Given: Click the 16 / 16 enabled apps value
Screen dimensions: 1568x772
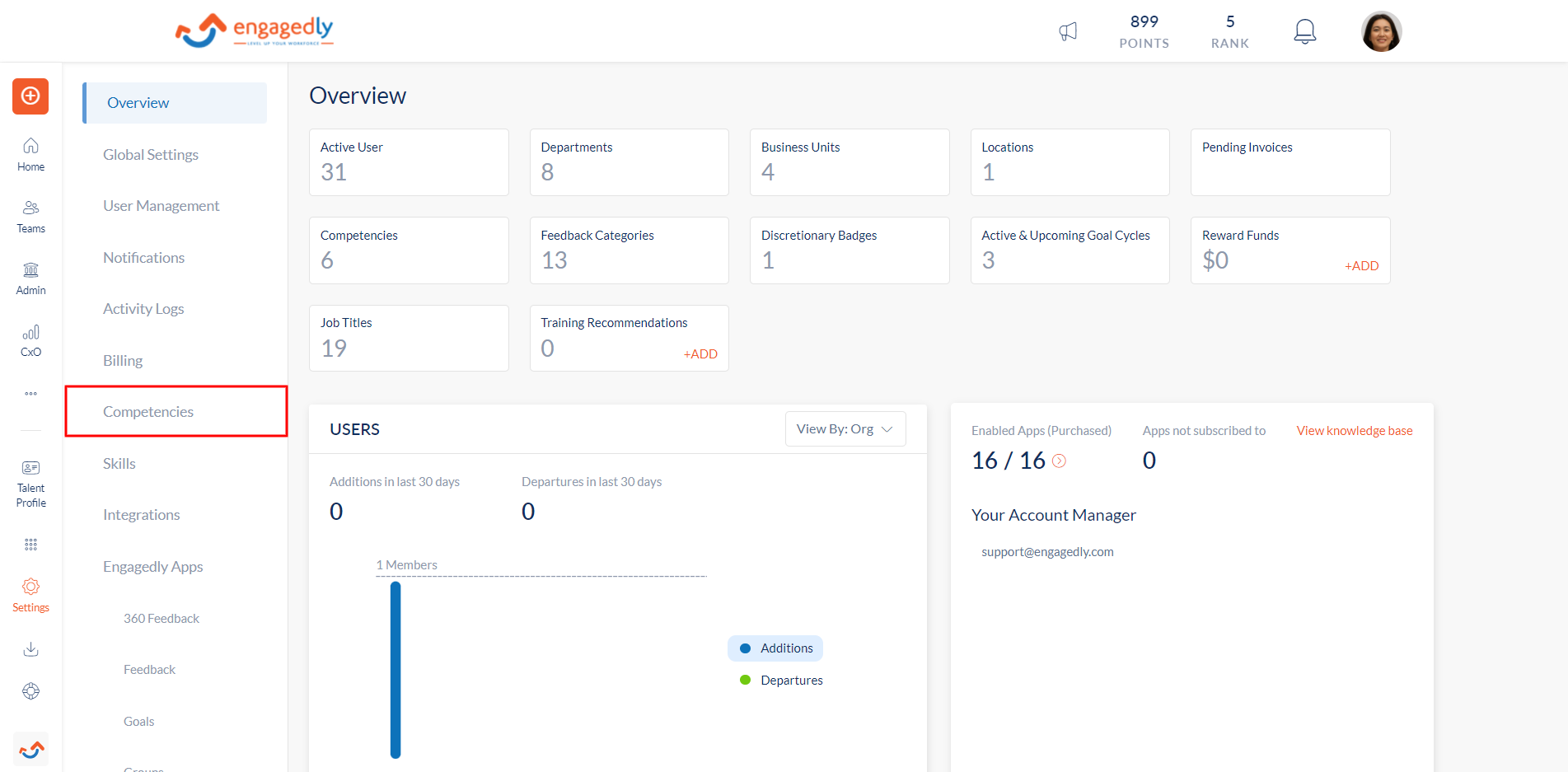Looking at the screenshot, I should tap(1009, 461).
